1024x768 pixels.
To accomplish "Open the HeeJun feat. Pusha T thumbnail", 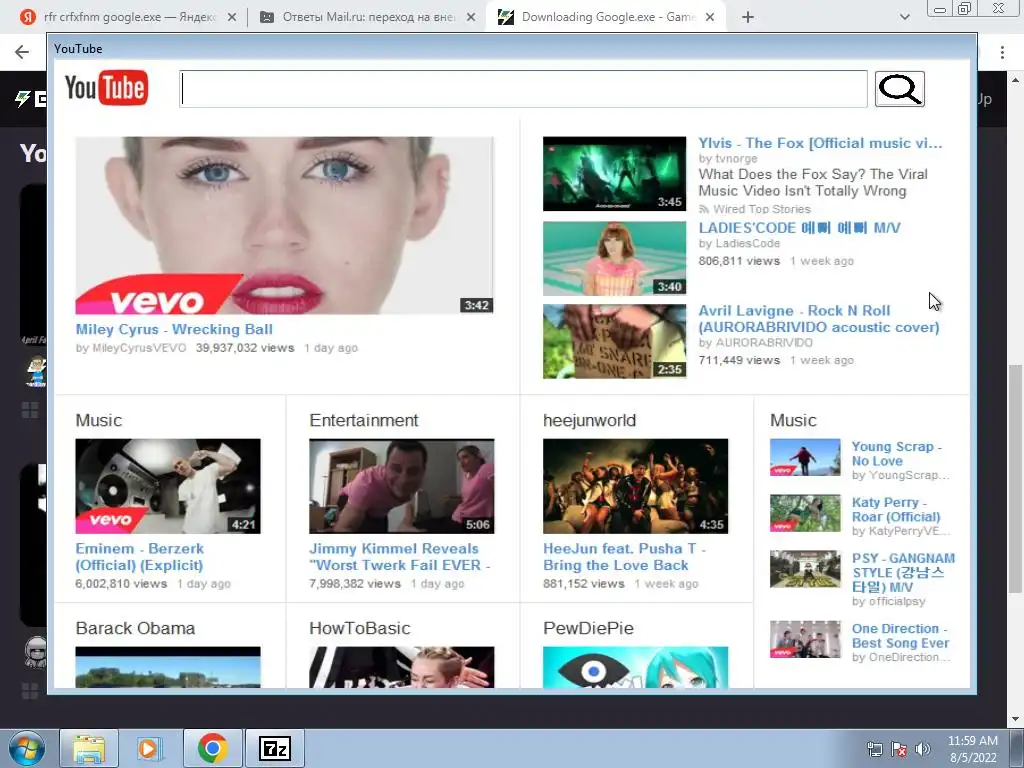I will point(635,487).
